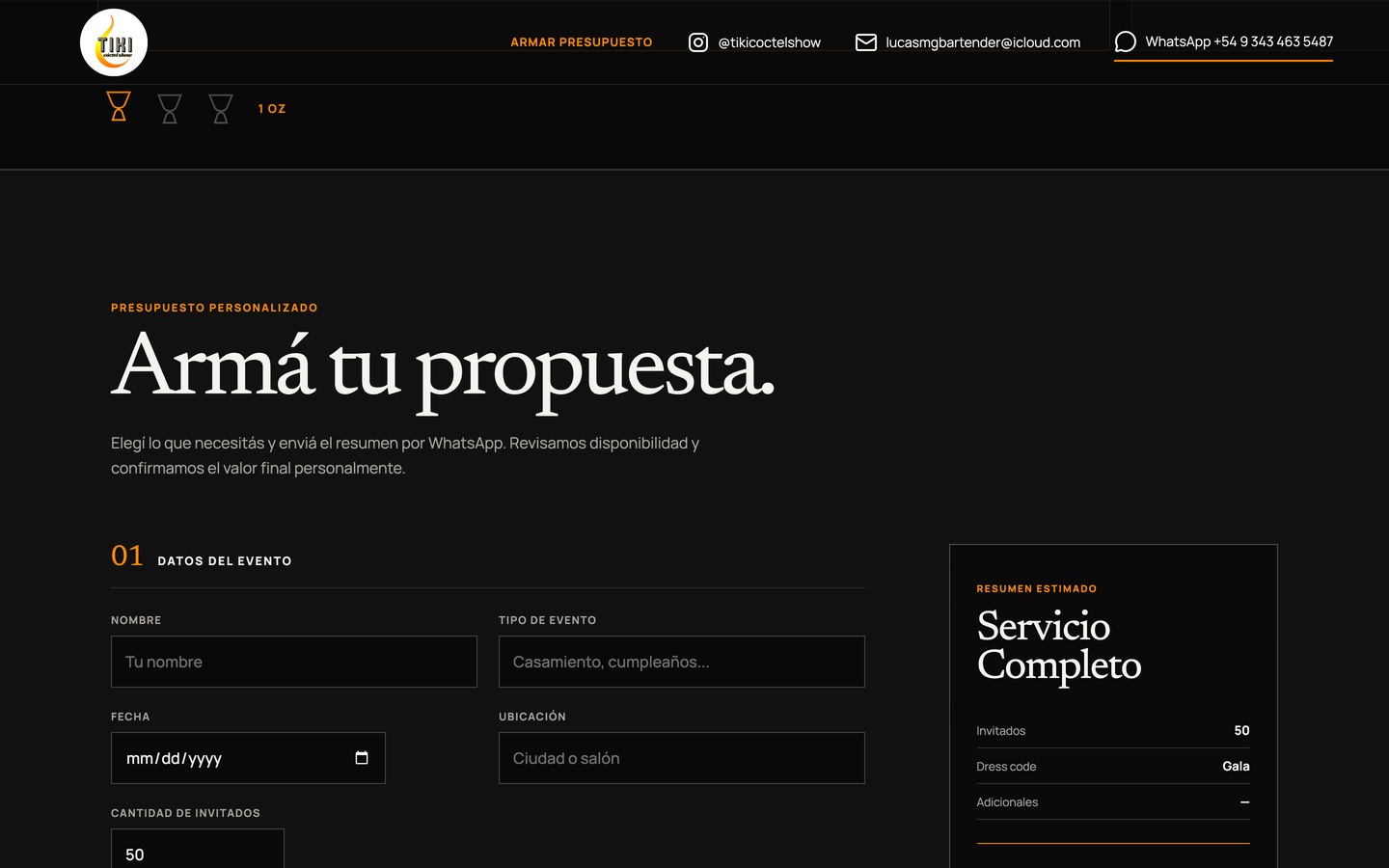
Task: Click the Cantidad de Invitados field
Action: (198, 849)
